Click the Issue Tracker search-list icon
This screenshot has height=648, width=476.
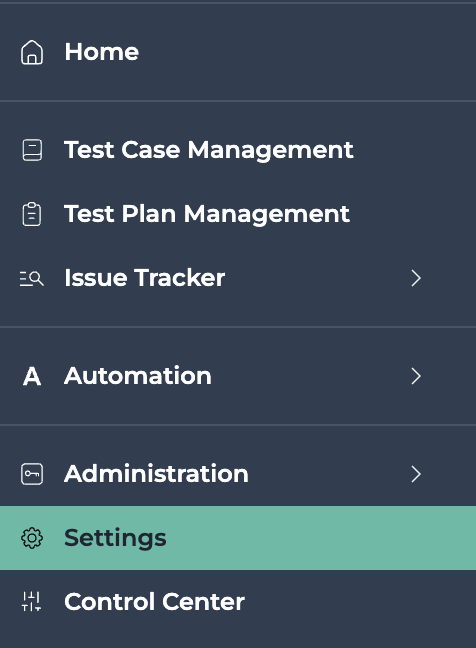(32, 279)
